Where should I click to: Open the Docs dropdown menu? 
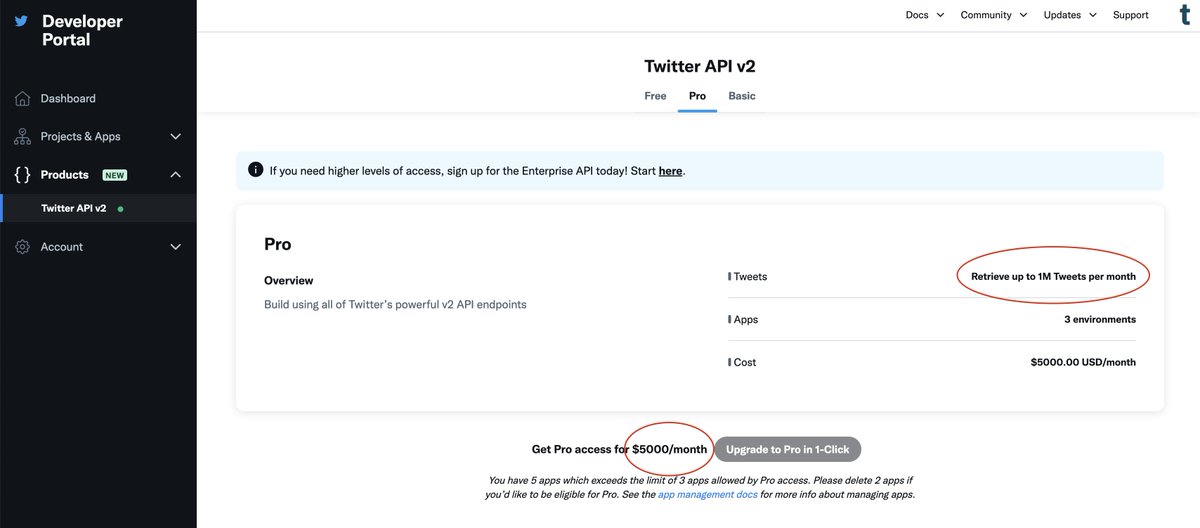click(x=925, y=15)
